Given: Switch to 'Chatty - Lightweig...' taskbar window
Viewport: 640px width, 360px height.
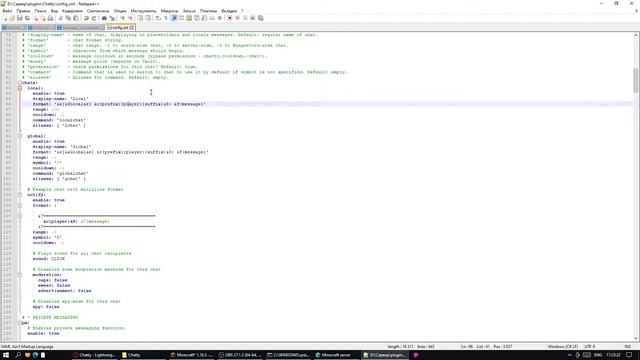Looking at the screenshot, I should [94, 355].
